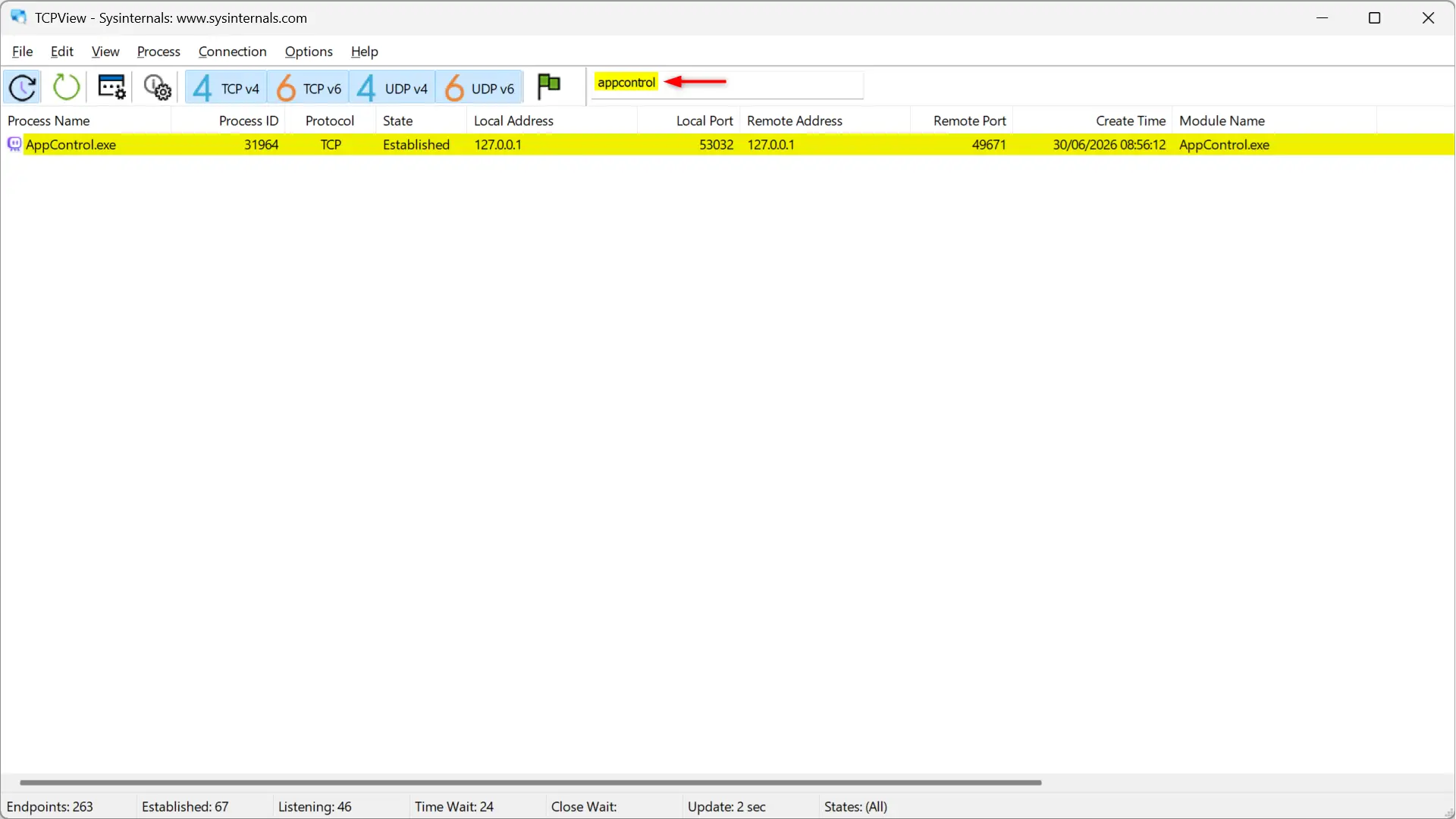This screenshot has width=1456, height=819.
Task: Click the create time 30/06/2026 08:56:12
Action: 1109,145
